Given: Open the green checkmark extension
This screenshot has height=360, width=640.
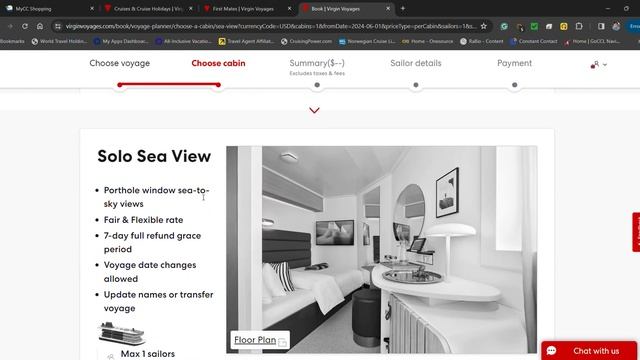Looking at the screenshot, I should tap(534, 26).
